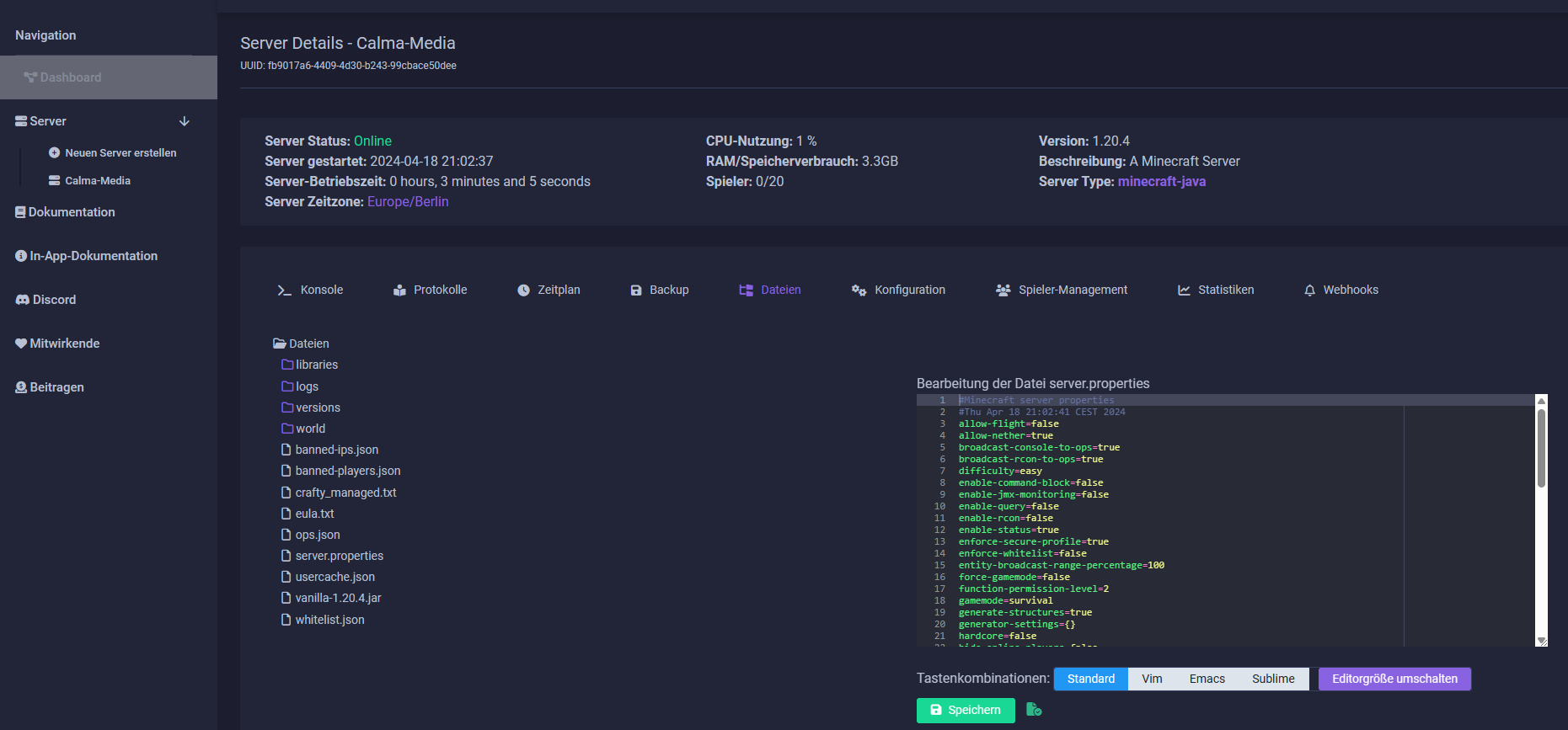Switch to the Zeitplan tab
Screen dimensions: 1568x730
(x=549, y=290)
